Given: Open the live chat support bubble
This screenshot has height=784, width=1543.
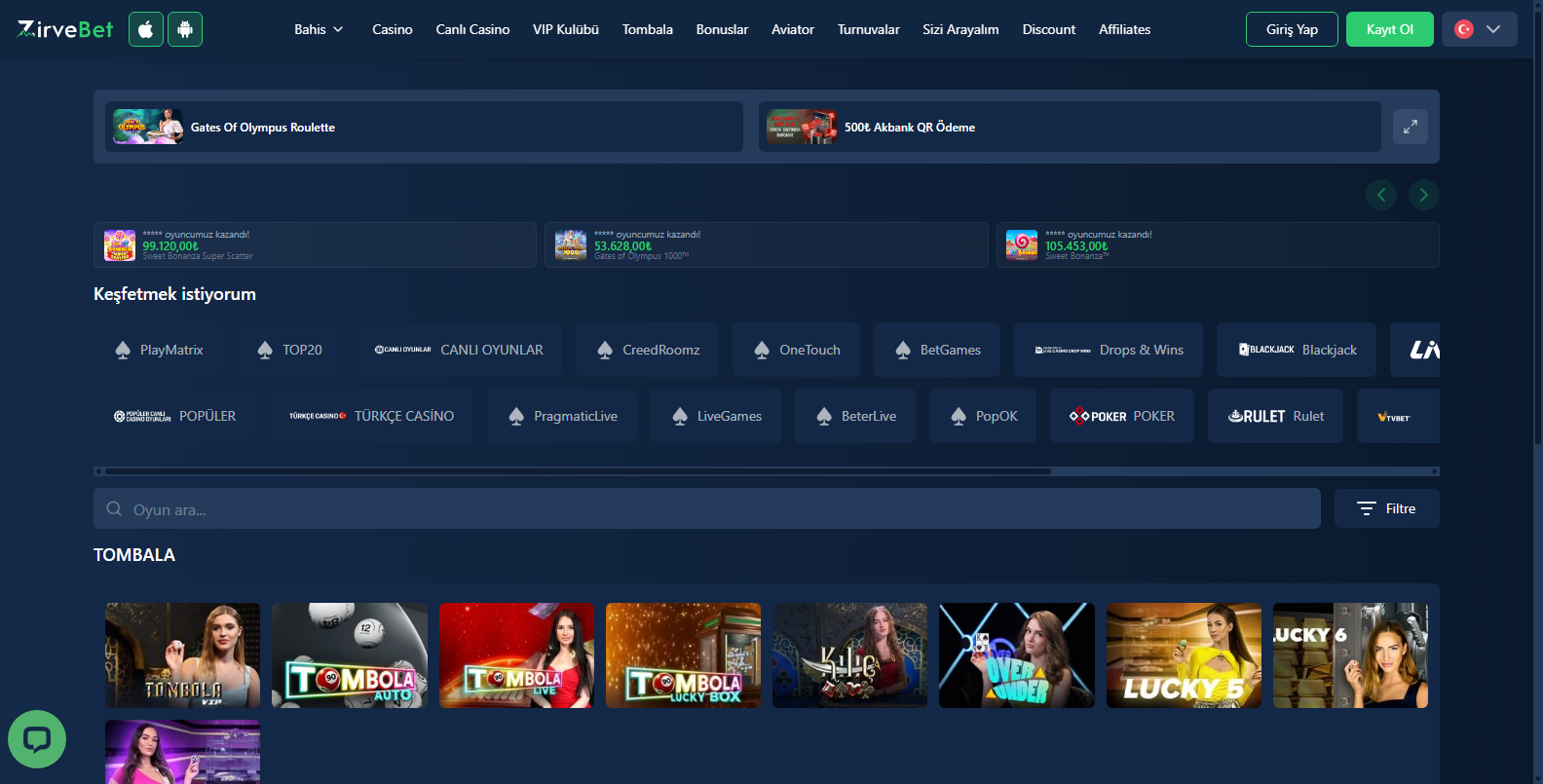Looking at the screenshot, I should (x=37, y=739).
